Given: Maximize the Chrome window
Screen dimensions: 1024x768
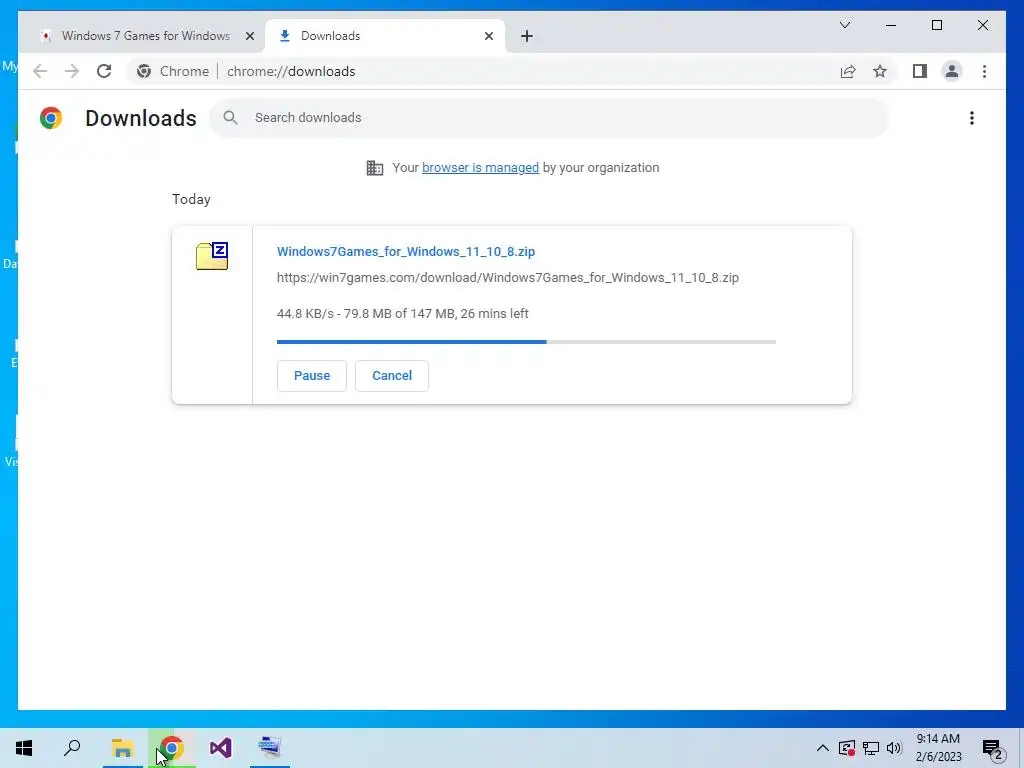Looking at the screenshot, I should 936,25.
